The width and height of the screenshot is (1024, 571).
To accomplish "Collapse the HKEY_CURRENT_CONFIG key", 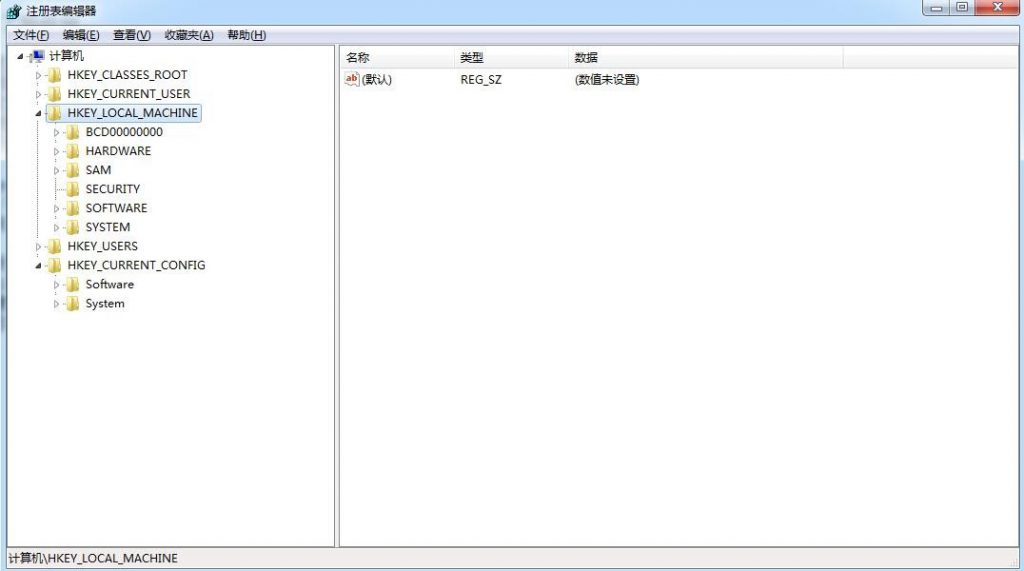I will [x=38, y=266].
